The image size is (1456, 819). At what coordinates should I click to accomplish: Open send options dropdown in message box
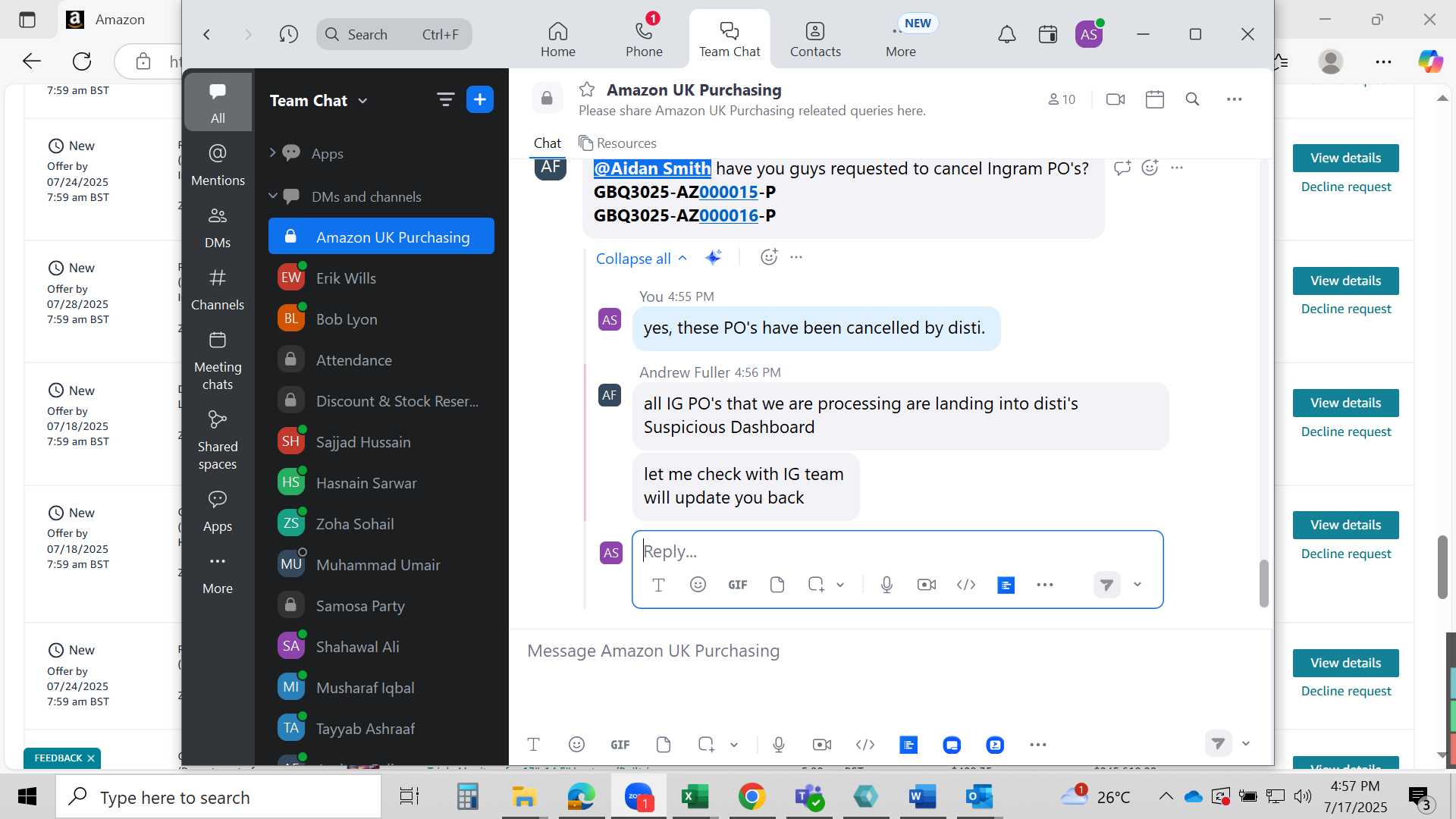point(1246,744)
